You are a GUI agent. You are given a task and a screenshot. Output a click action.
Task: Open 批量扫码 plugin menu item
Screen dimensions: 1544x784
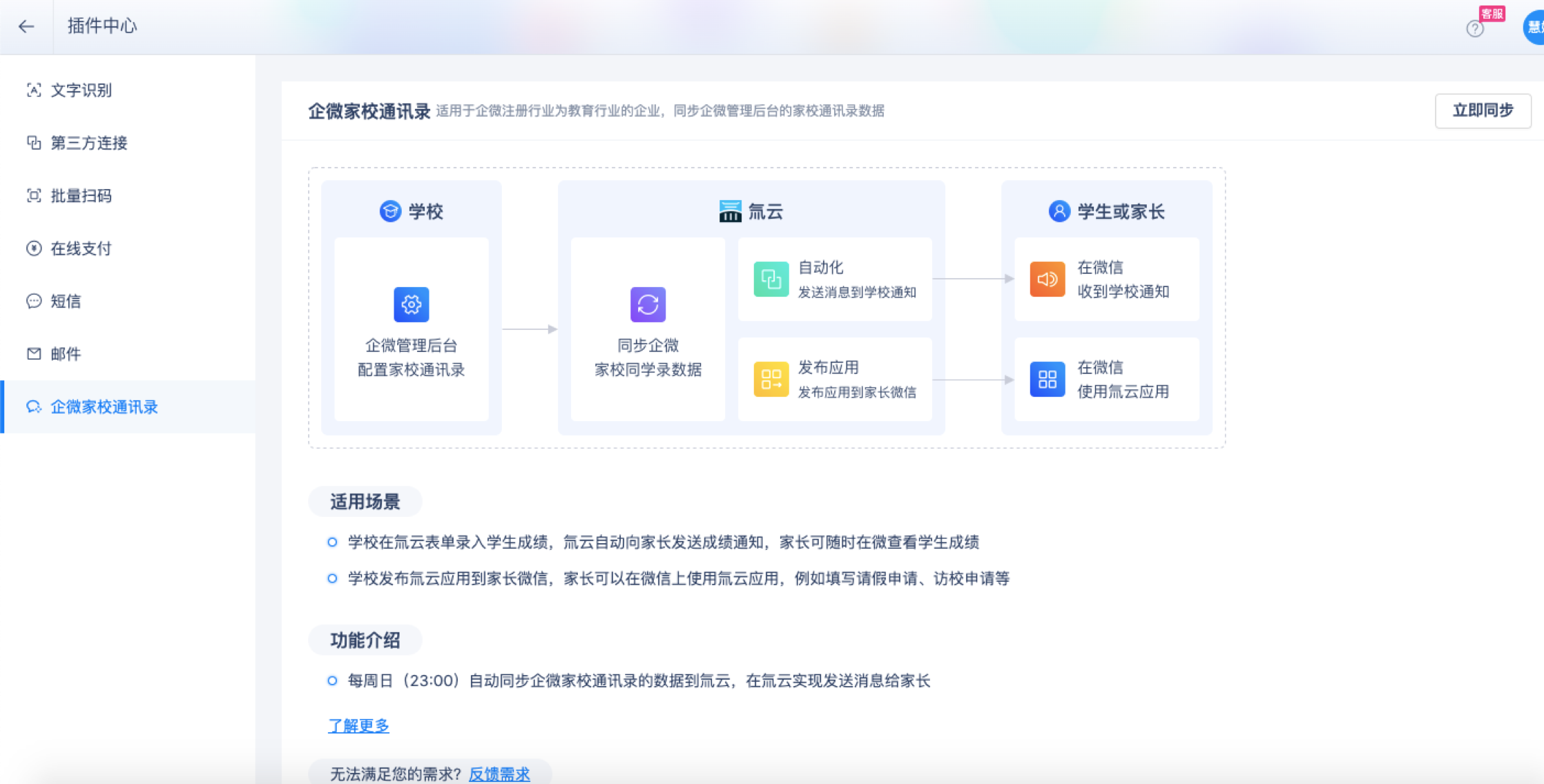pos(128,195)
